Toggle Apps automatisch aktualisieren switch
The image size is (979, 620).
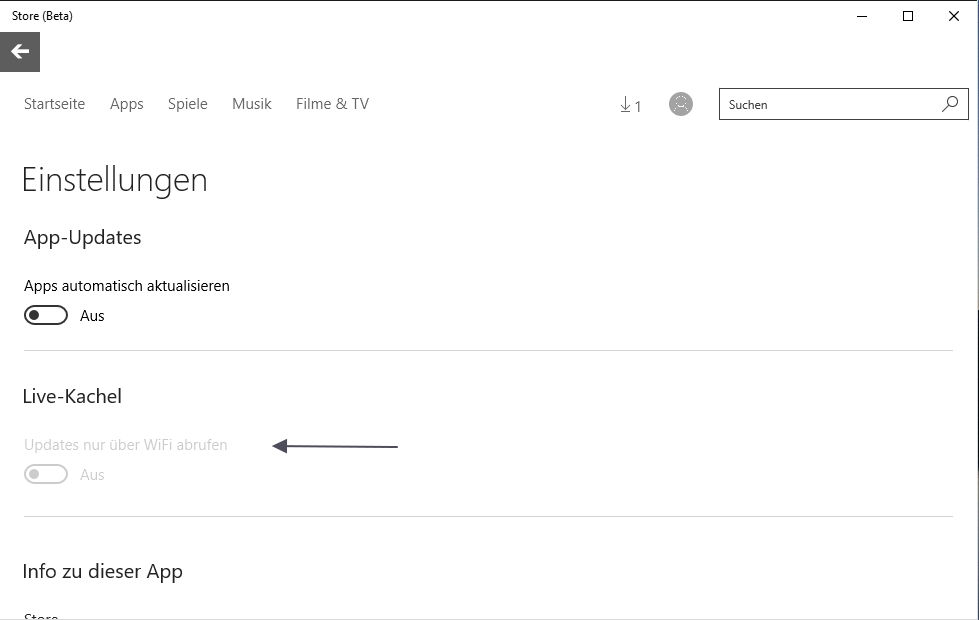tap(46, 316)
